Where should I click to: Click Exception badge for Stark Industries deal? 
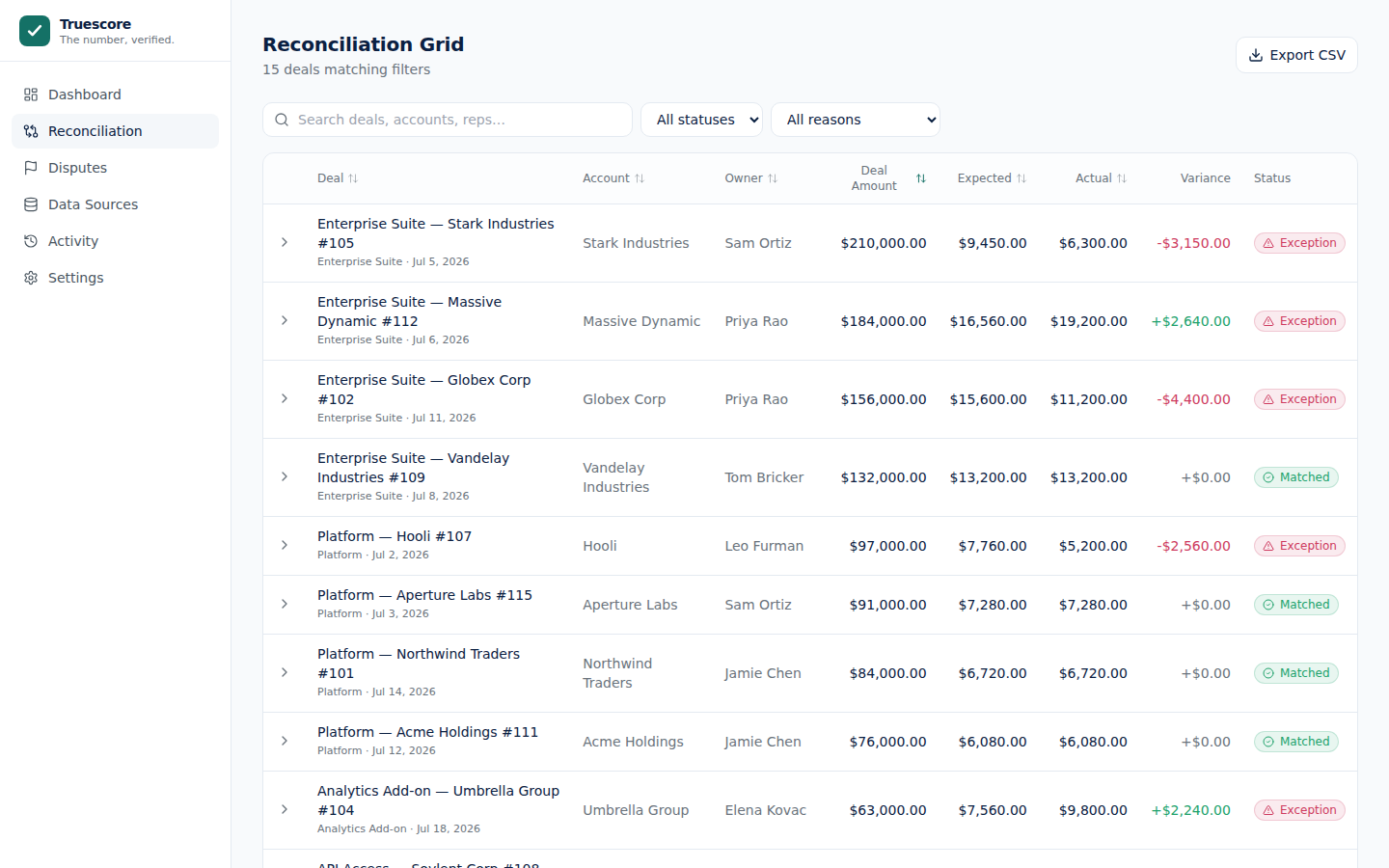[1299, 243]
